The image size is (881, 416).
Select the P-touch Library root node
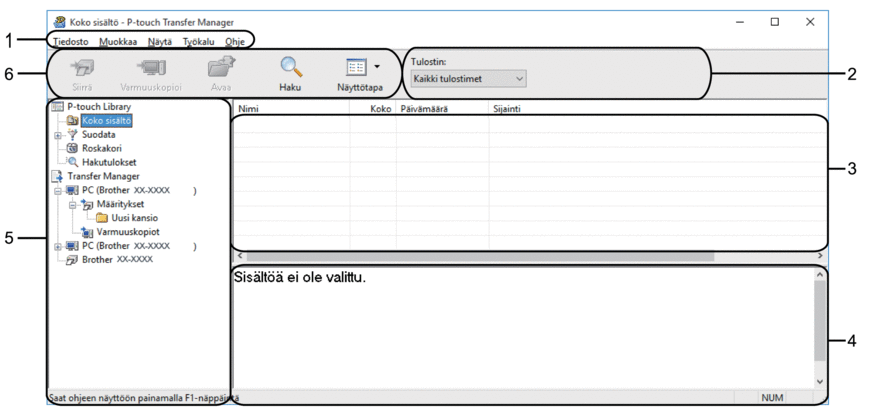pyautogui.click(x=99, y=106)
